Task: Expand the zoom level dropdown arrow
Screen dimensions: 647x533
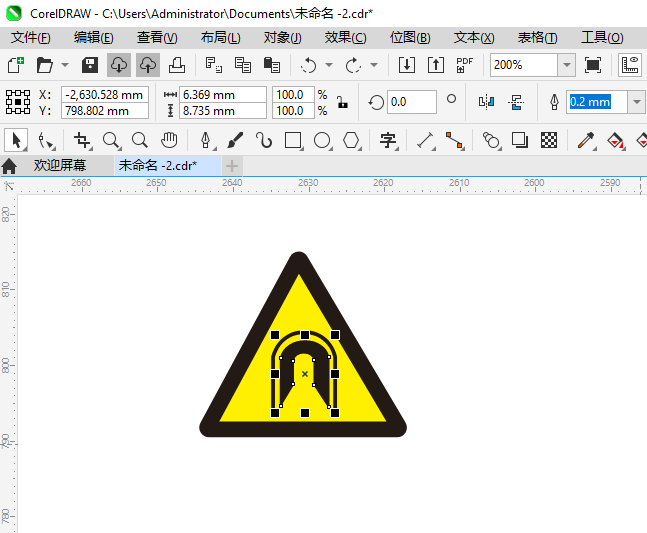Action: pos(567,65)
